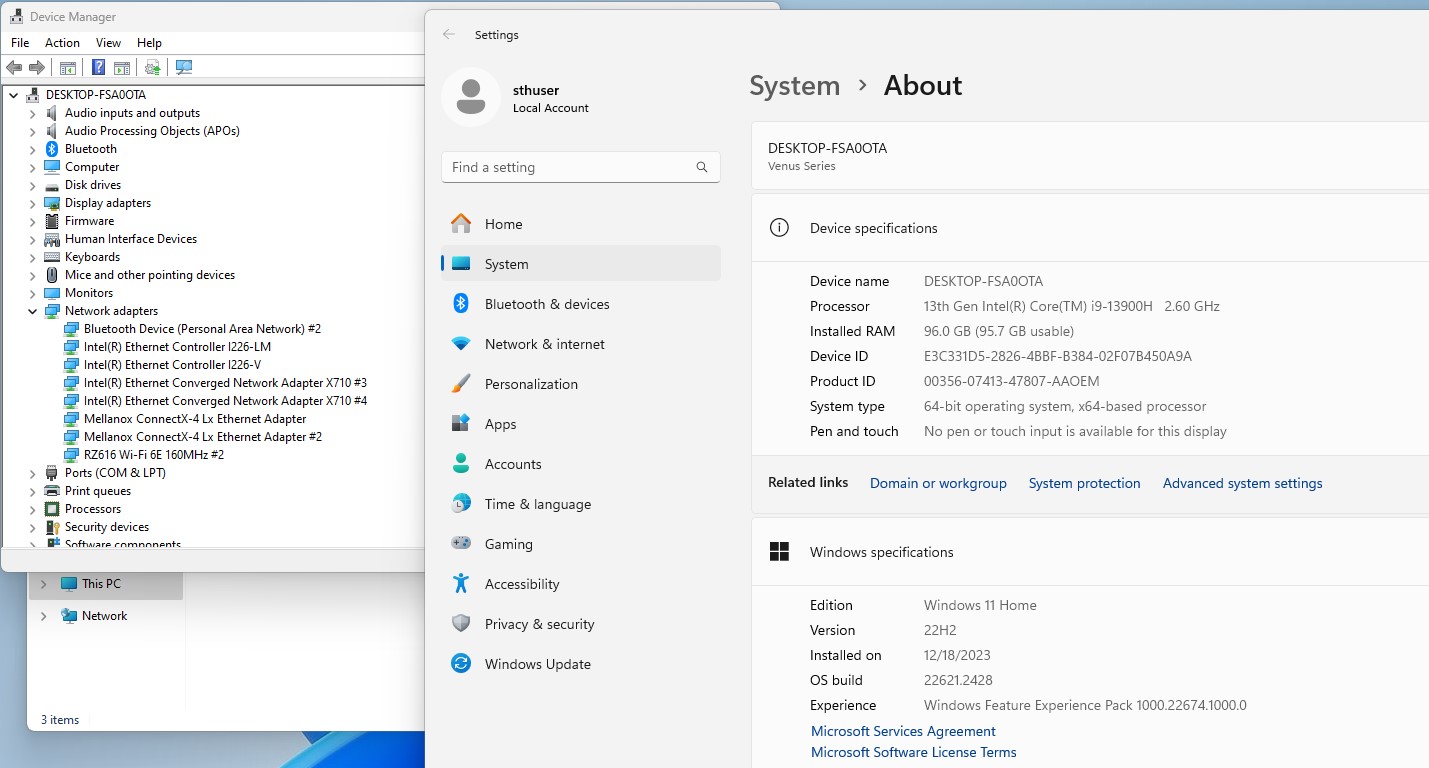The image size is (1429, 768).
Task: Click the Help toolbar icon in Device Manager
Action: pos(98,67)
